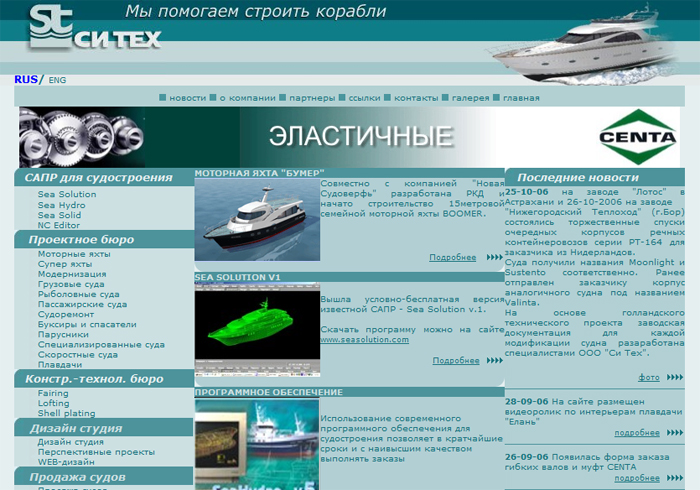700x490 pixels.
Task: Click the Си Тех logo
Action: click(95, 27)
